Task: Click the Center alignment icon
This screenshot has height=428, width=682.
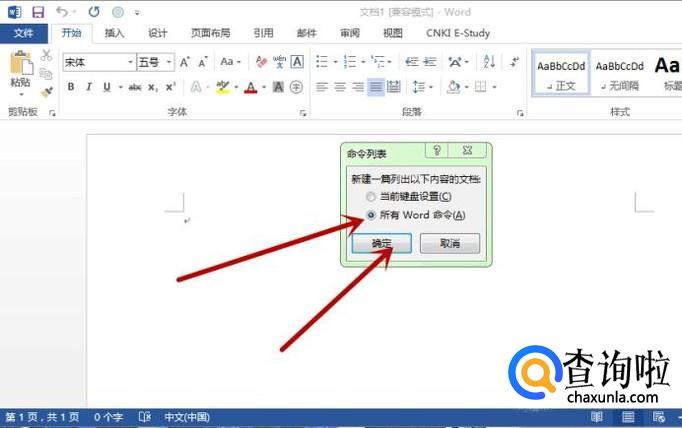Action: [x=340, y=87]
